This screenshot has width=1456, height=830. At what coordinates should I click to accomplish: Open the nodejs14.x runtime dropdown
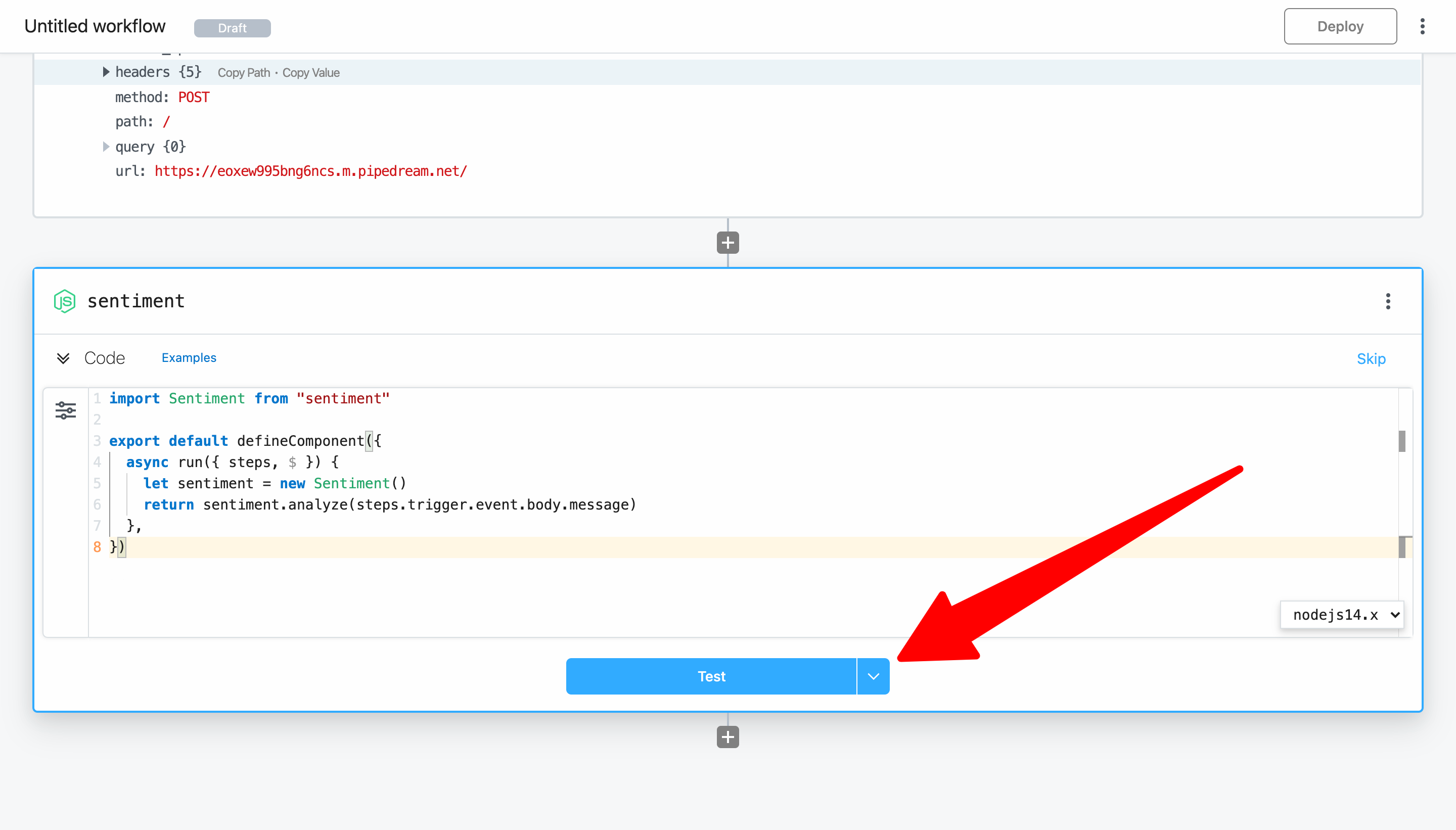(x=1343, y=615)
